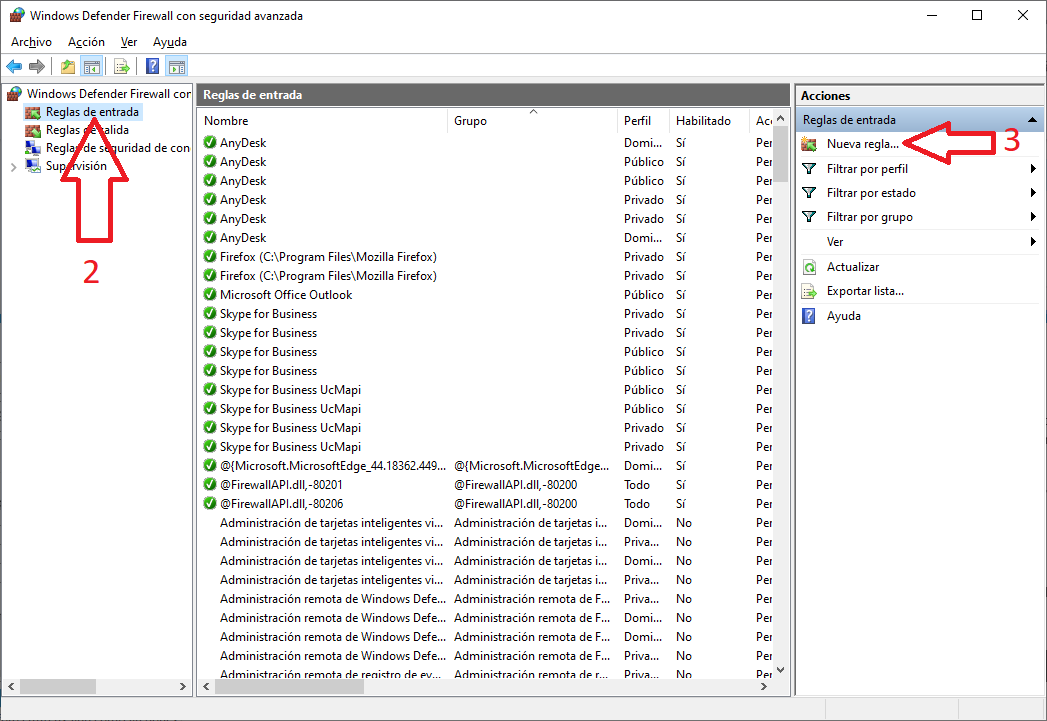Screen dimensions: 1047x721
Task: Open the Filtrar por grupo submenu arrow
Action: [1033, 217]
